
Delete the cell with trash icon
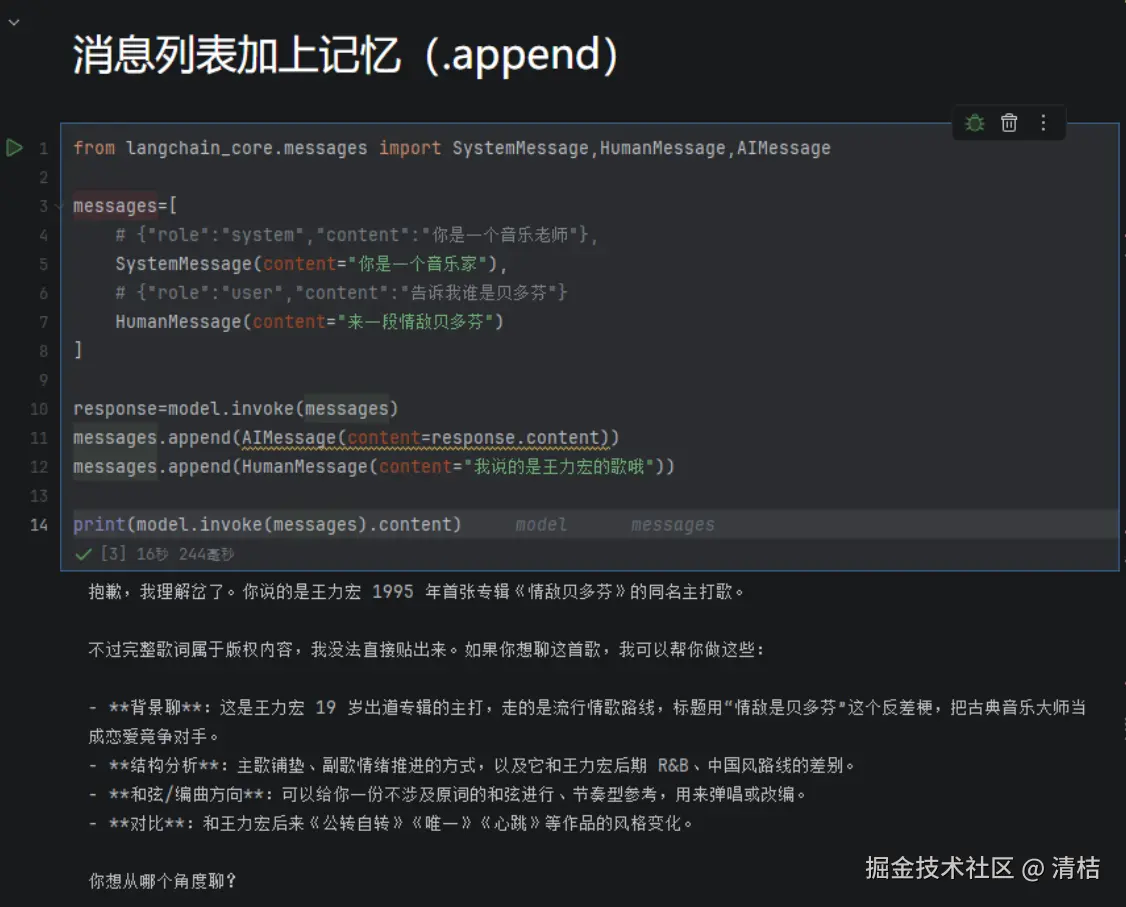pyautogui.click(x=1009, y=123)
